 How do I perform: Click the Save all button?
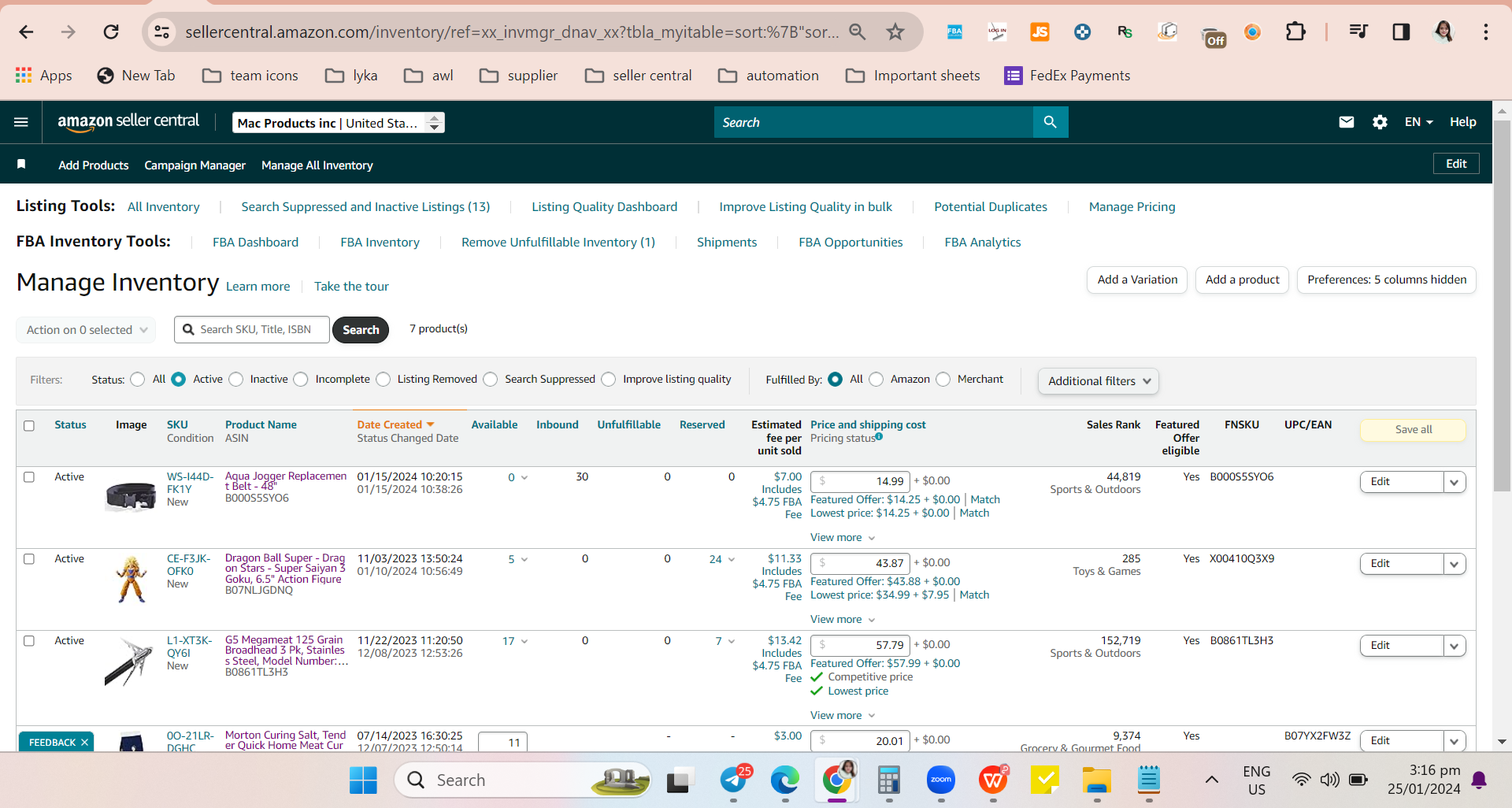(1414, 429)
